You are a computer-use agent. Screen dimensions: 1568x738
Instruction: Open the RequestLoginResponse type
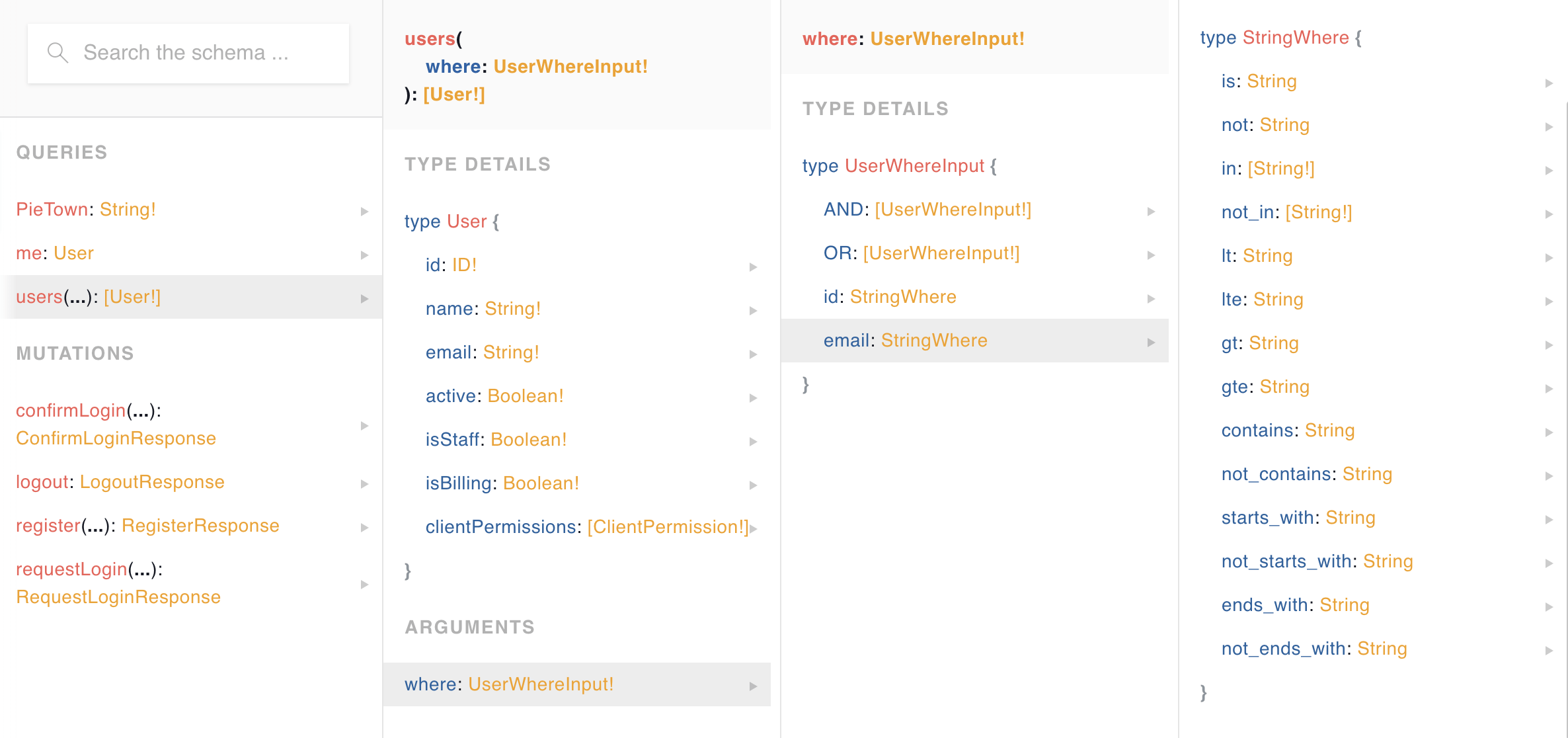118,596
